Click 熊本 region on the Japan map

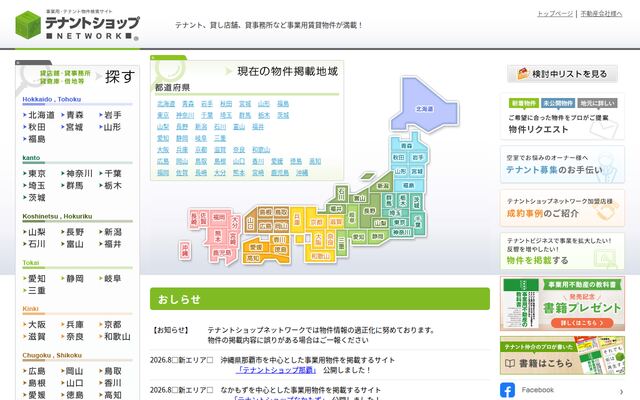tap(218, 237)
